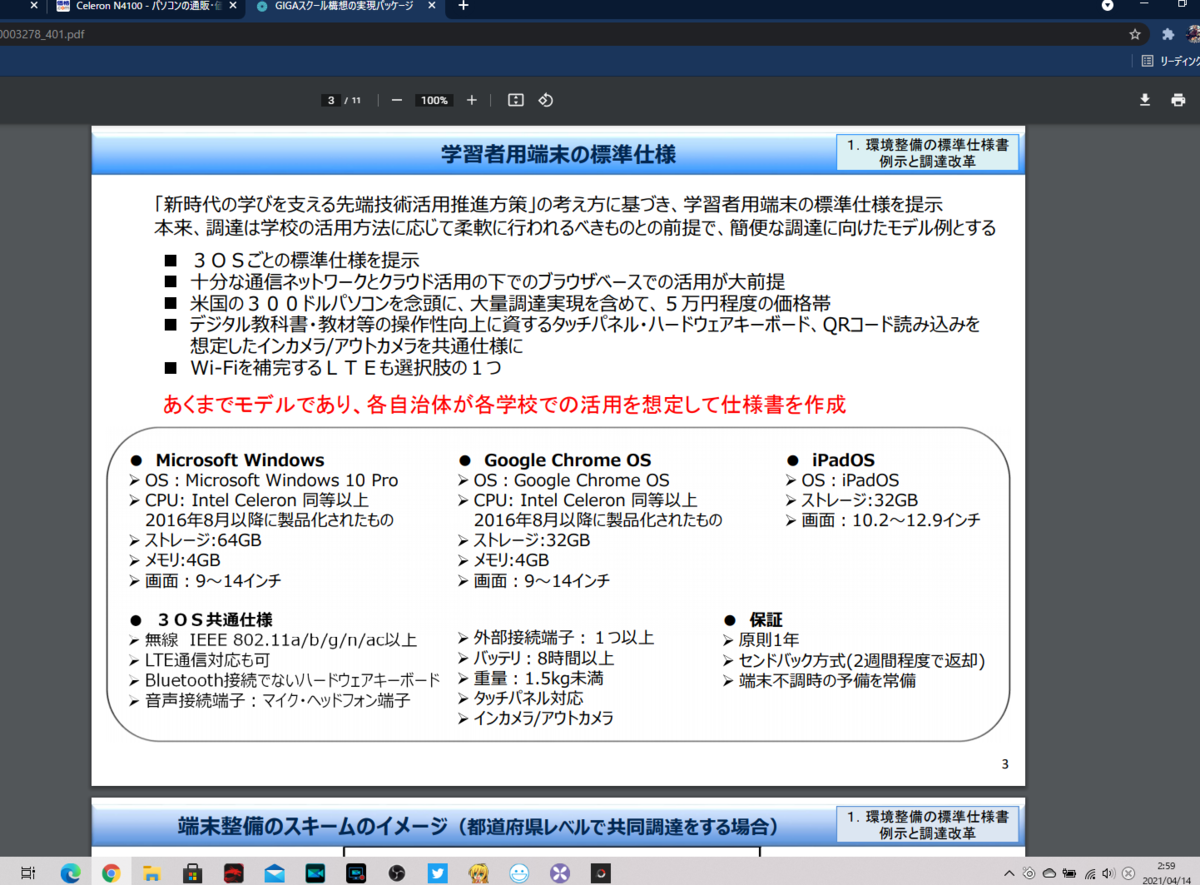Open the purple pinwheel app on the taskbar
Screen dimensions: 1200x885
tap(560, 873)
